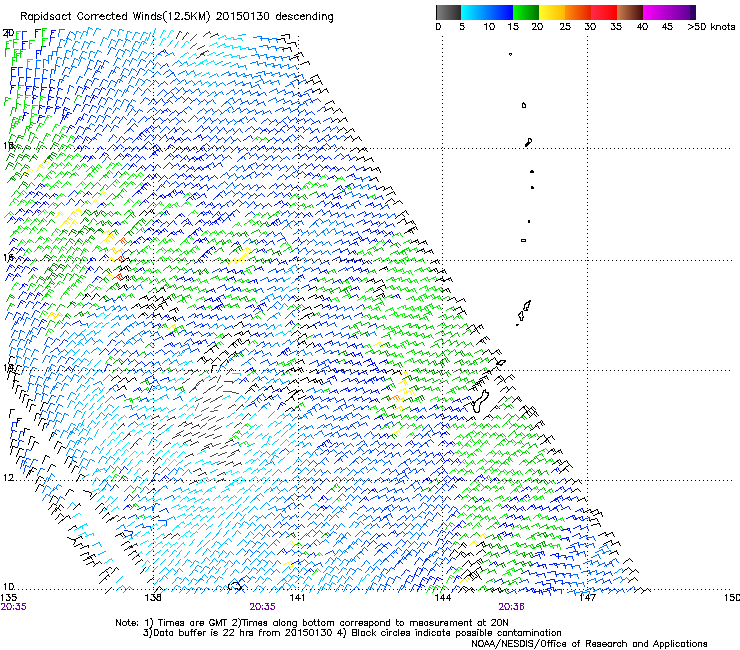Screen dimensions: 740x650
Task: Click the '135' longitude axis label
Action: tap(9, 598)
